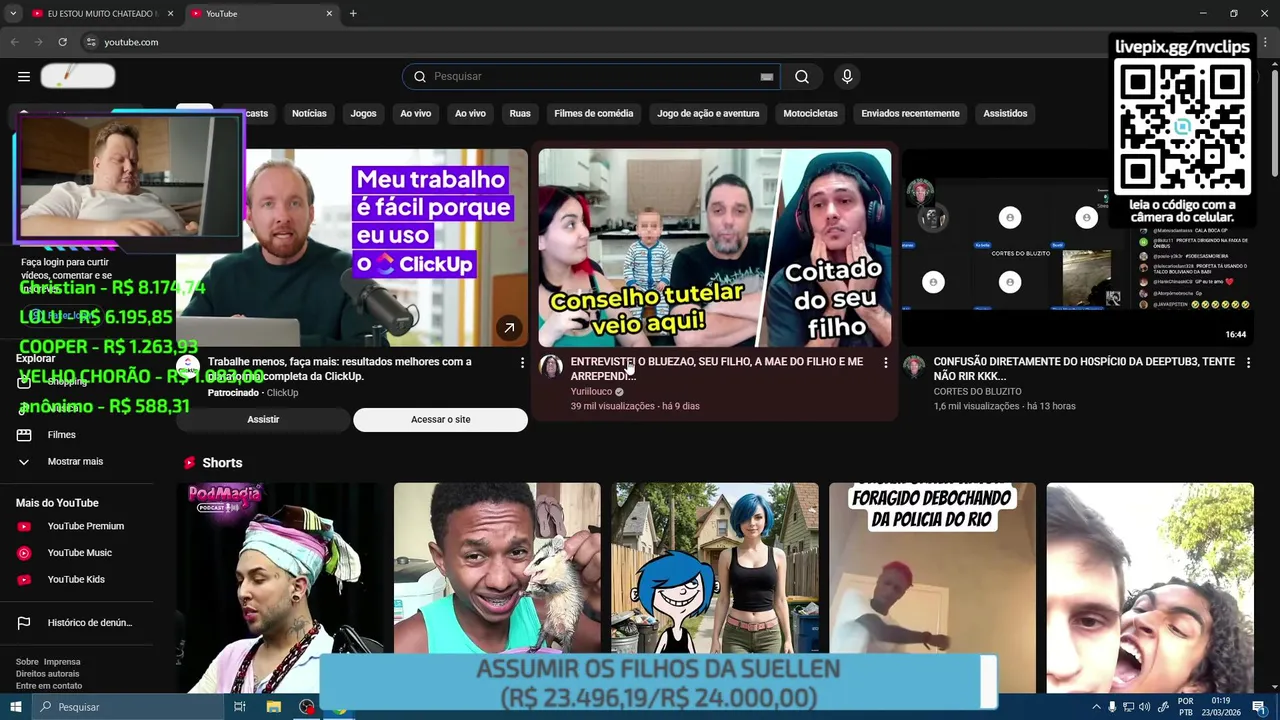Focus the Pesquisar search field
This screenshot has width=1280, height=720.
[x=590, y=76]
